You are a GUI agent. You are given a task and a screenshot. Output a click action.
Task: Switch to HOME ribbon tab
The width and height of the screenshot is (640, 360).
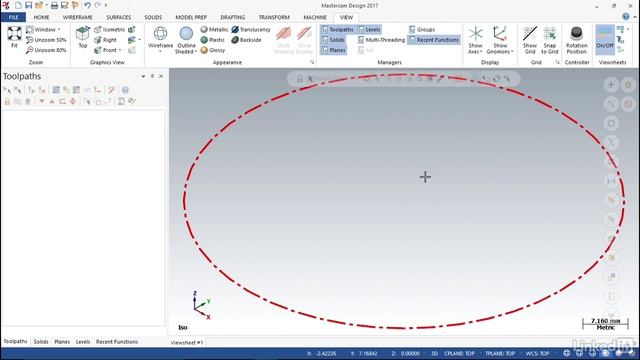(41, 17)
